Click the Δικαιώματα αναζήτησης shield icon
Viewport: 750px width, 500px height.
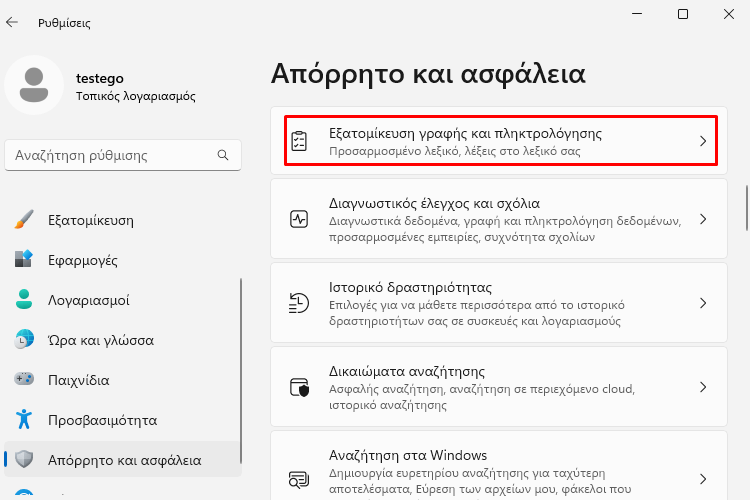299,387
